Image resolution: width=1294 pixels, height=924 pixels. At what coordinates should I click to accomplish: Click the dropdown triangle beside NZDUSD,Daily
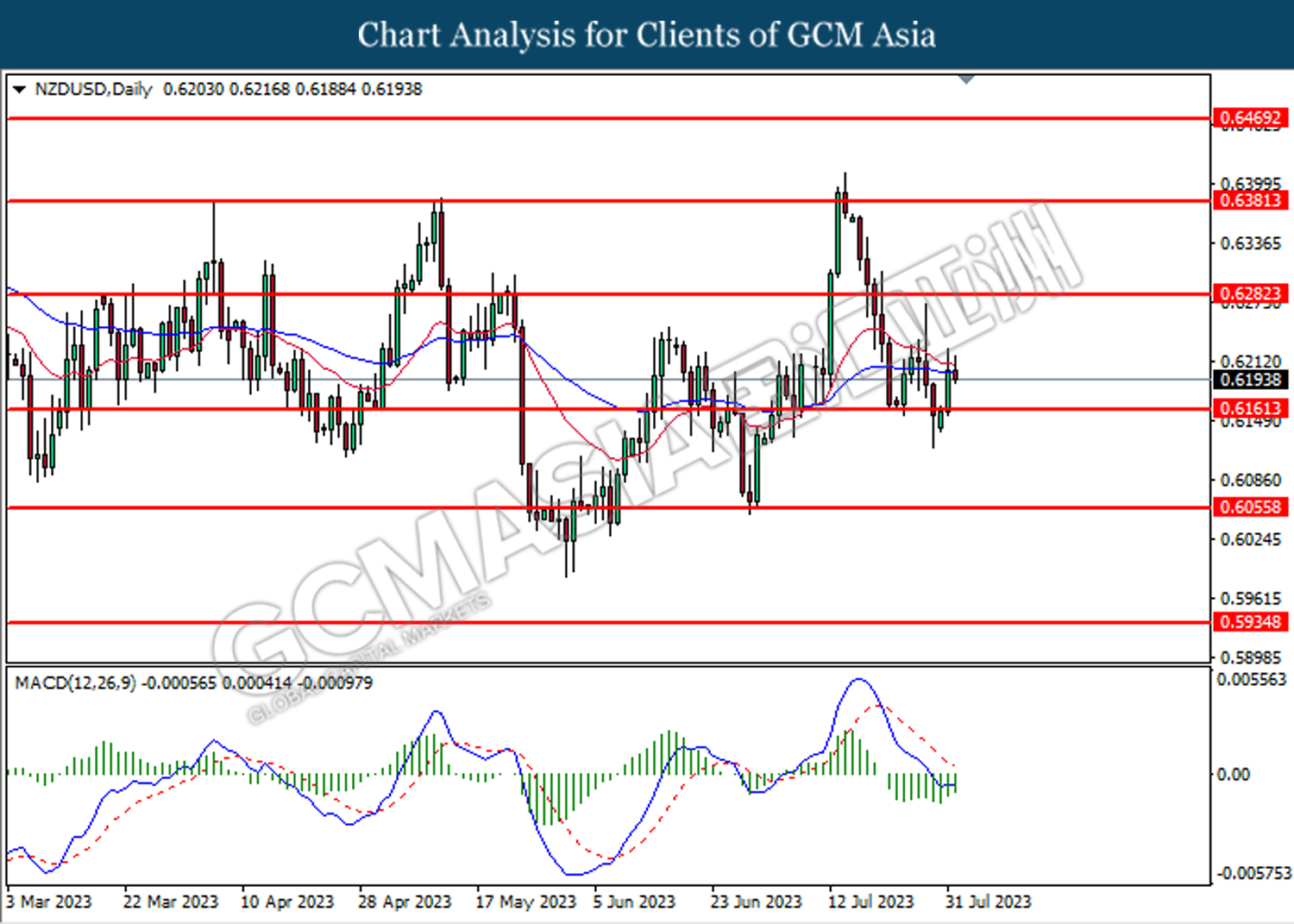[x=19, y=90]
